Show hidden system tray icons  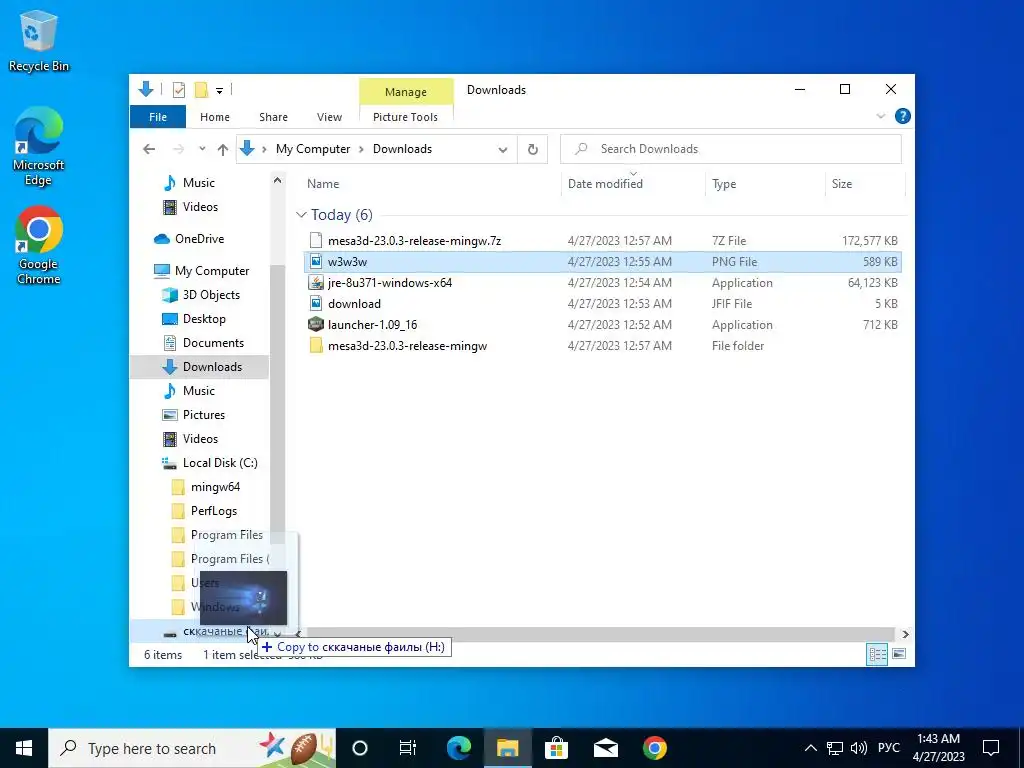pos(810,748)
